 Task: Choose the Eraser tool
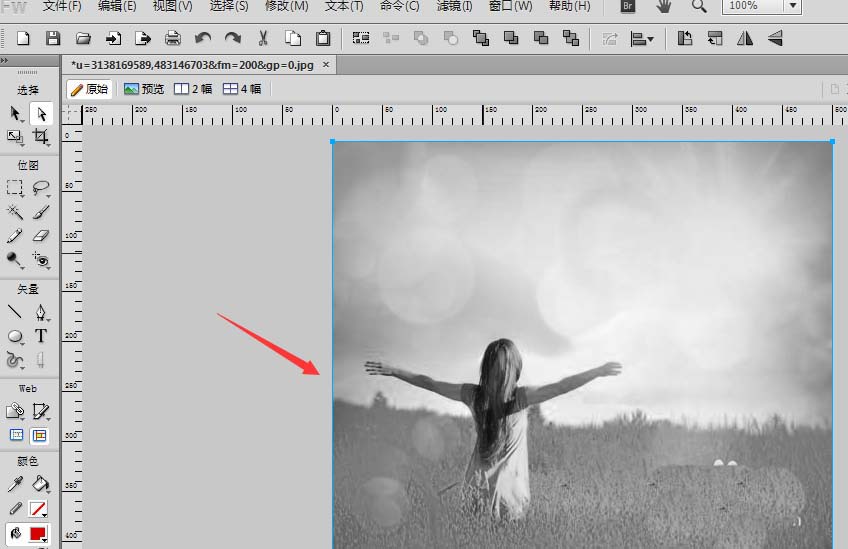(41, 236)
